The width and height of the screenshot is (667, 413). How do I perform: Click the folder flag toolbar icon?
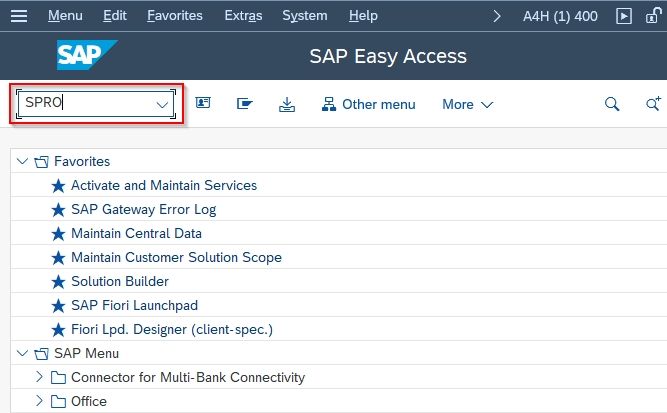pyautogui.click(x=245, y=103)
